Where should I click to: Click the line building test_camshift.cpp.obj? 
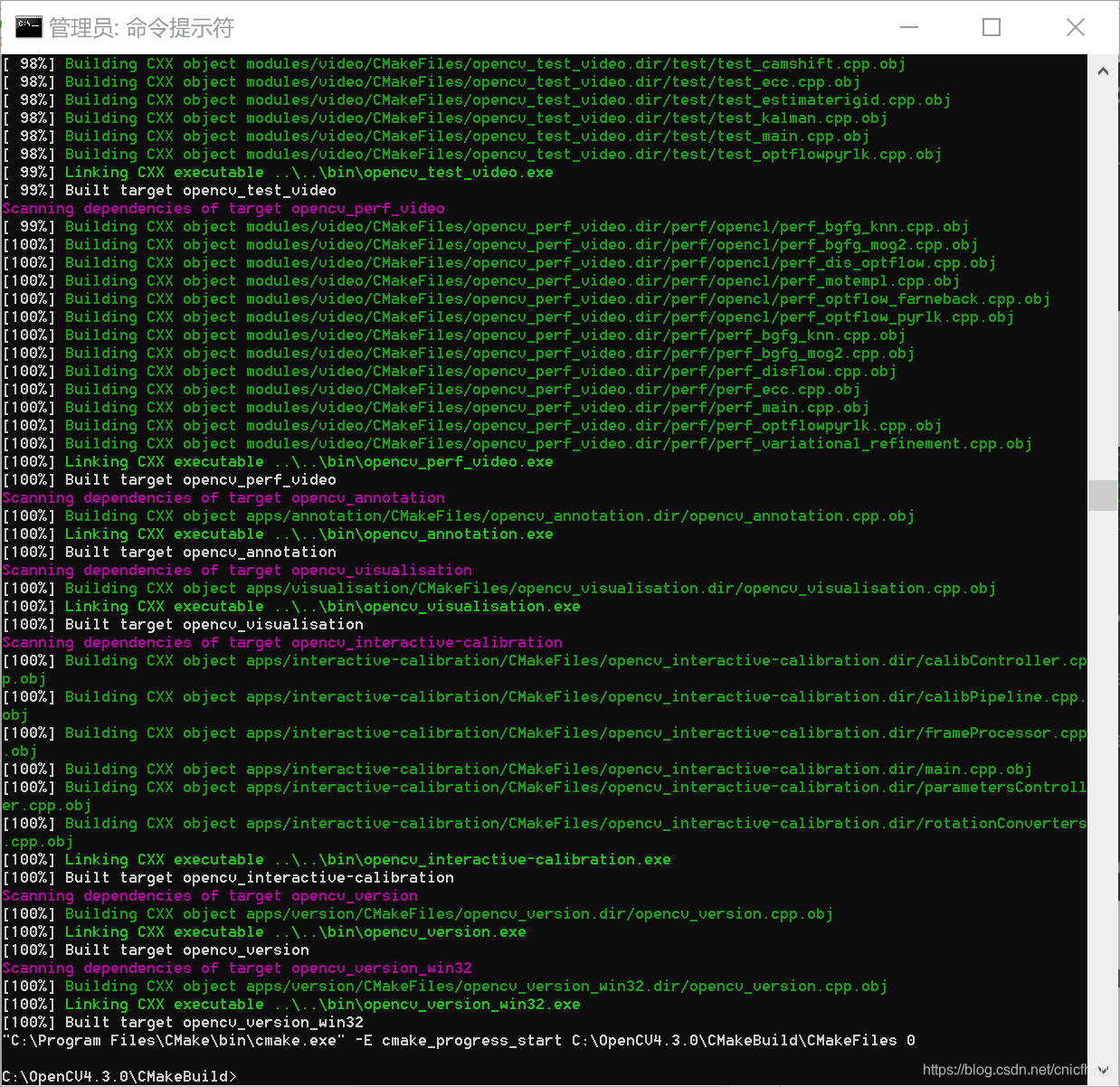pos(454,64)
